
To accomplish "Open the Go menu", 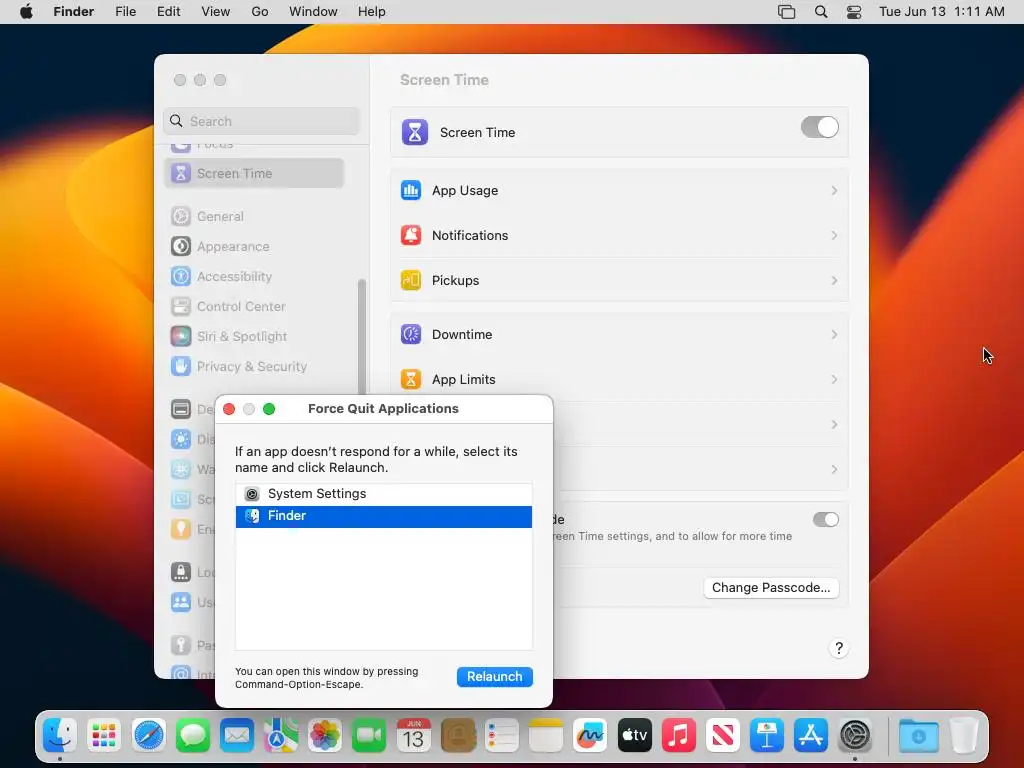I will [260, 12].
